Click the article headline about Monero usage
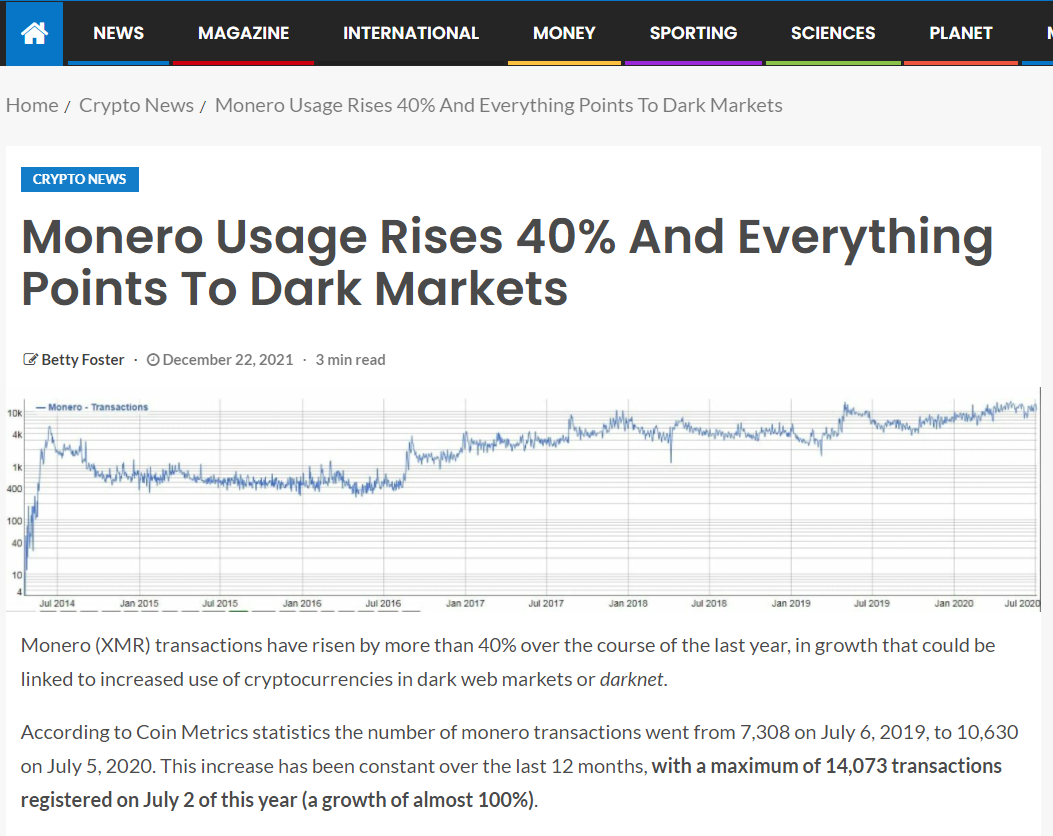 click(507, 263)
